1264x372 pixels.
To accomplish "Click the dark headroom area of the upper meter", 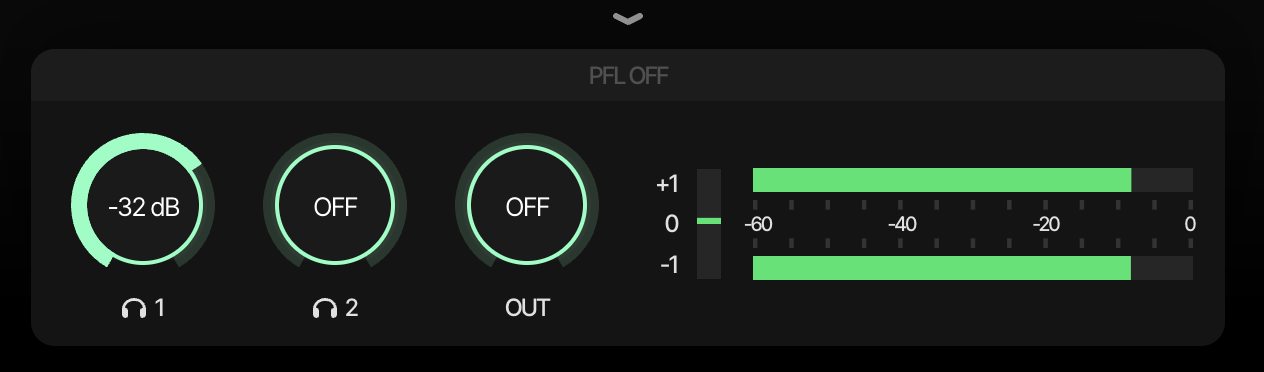I will tap(1162, 180).
